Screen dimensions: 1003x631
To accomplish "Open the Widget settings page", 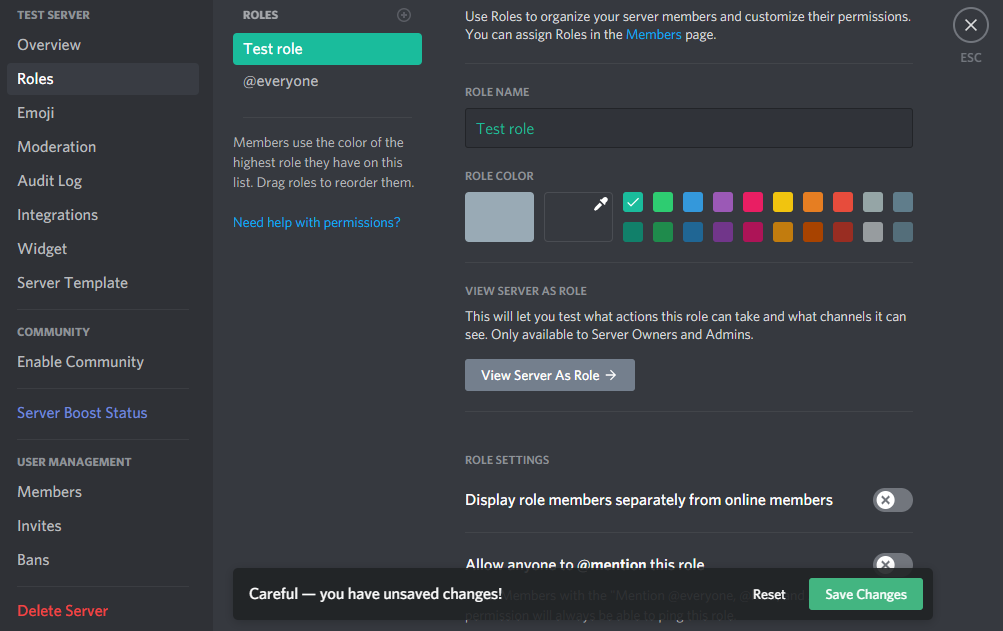I will [103, 248].
